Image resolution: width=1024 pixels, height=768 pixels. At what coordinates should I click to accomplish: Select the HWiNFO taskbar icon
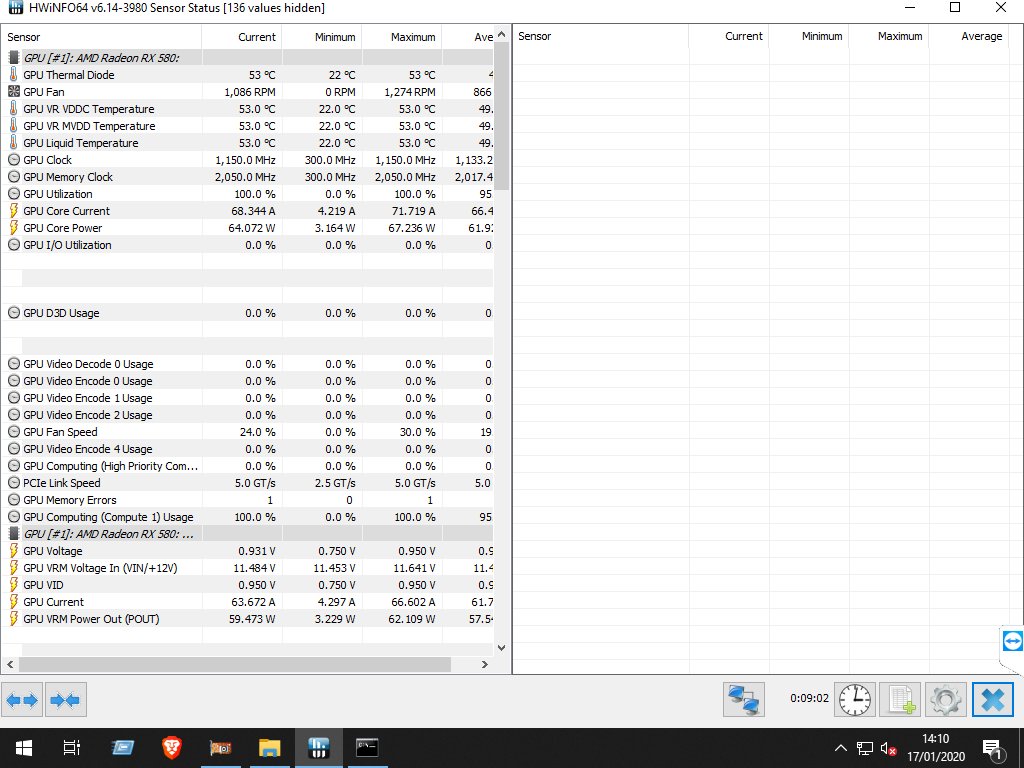[x=318, y=747]
